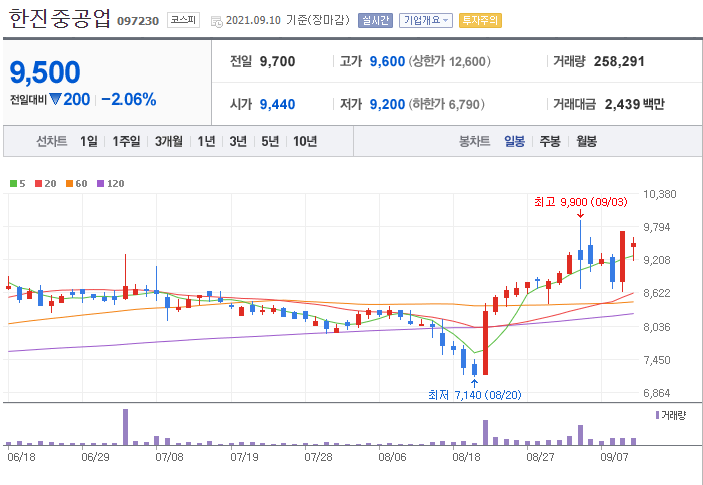Click the 8,036 price axis label

point(657,327)
